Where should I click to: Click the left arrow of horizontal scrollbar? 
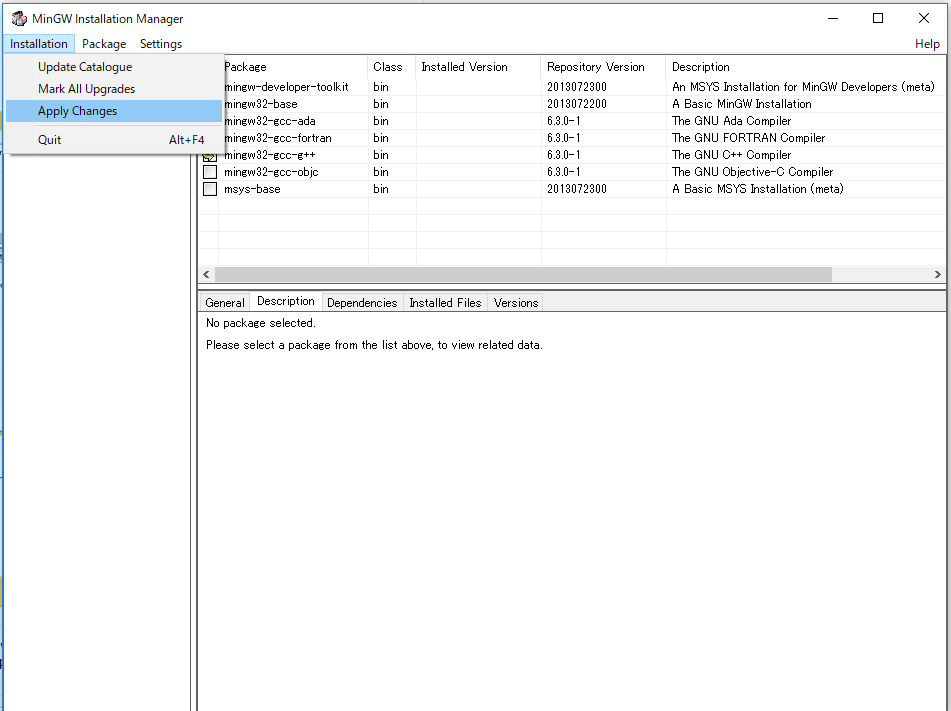(x=206, y=274)
